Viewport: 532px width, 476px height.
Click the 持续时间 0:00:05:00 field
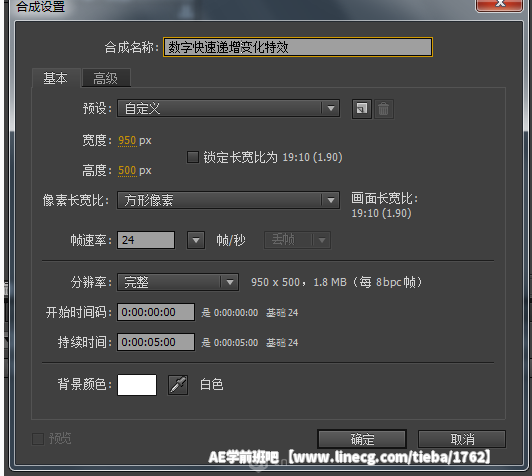pos(156,342)
